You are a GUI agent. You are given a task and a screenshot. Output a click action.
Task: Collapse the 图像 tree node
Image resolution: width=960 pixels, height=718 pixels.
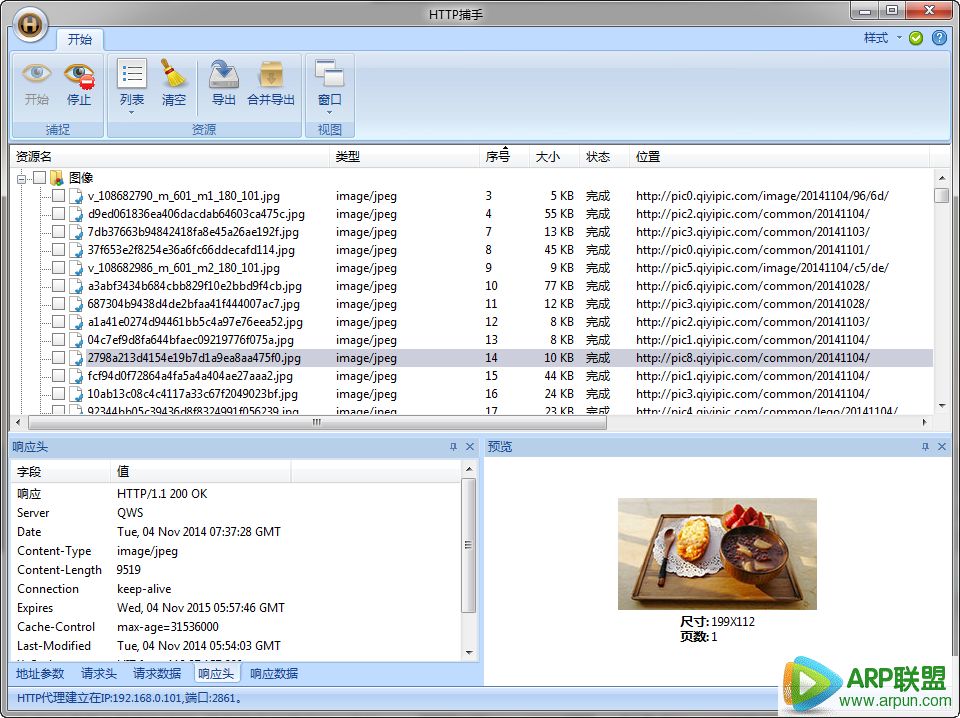[x=21, y=178]
